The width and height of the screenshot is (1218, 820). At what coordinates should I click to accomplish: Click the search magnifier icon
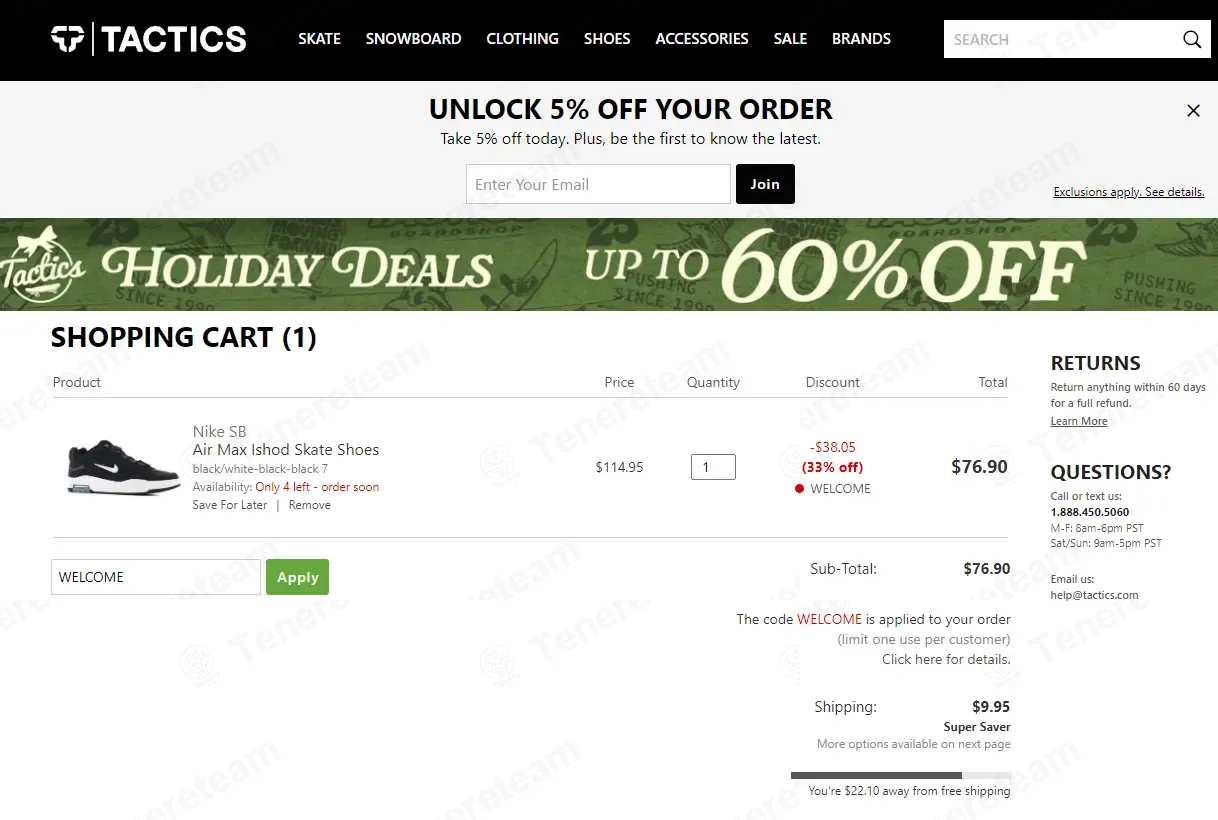1192,39
